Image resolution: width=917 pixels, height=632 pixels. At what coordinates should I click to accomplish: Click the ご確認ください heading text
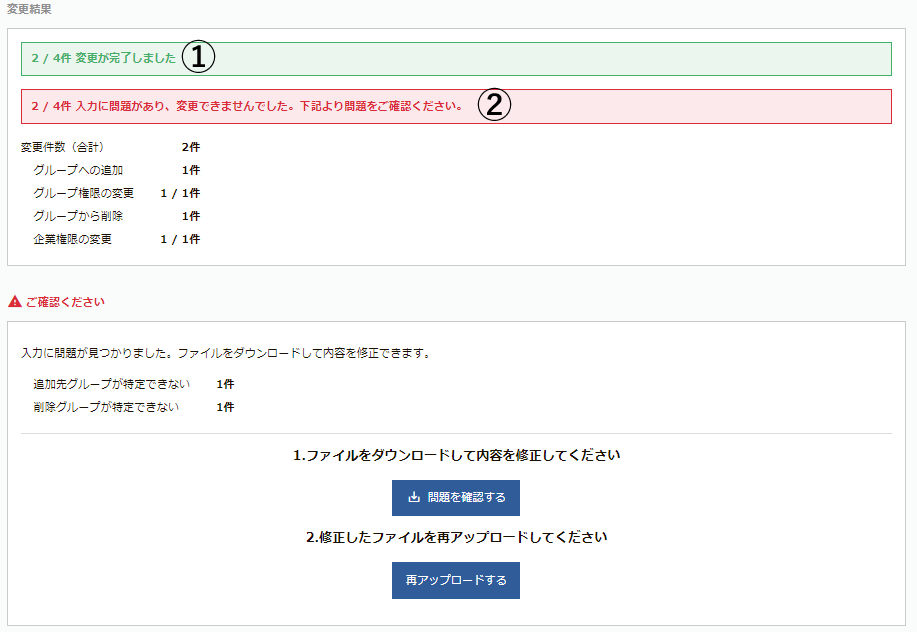[x=65, y=302]
